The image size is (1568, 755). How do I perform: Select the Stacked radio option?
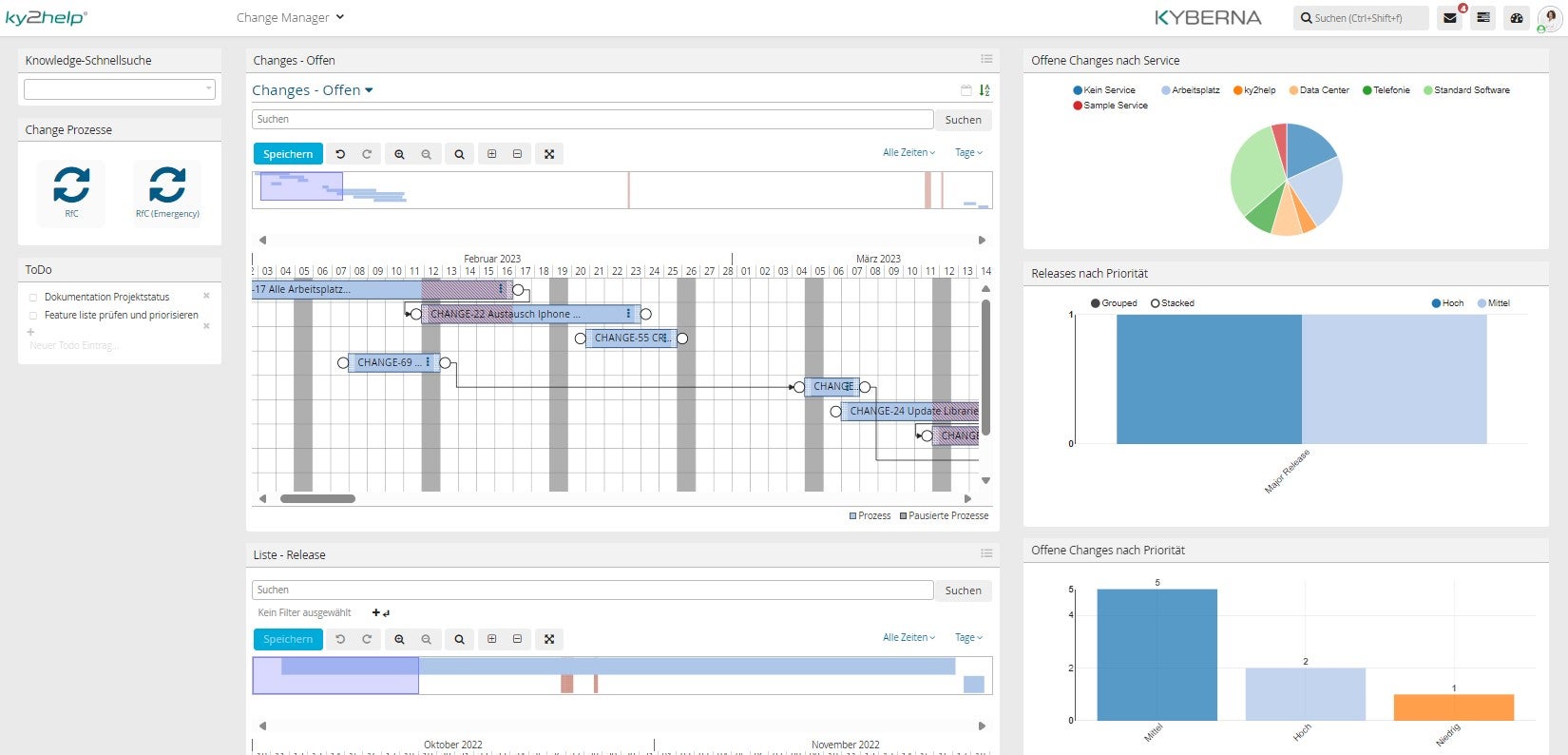pos(1173,303)
